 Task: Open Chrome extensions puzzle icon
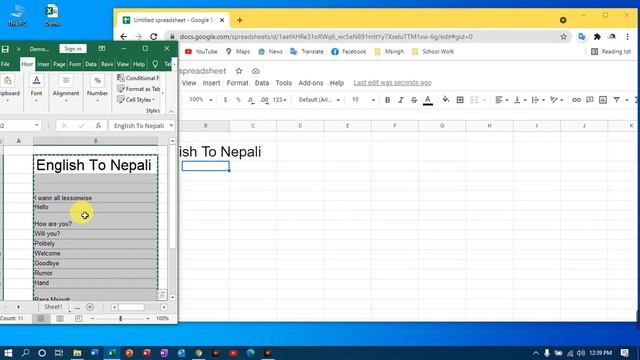point(597,37)
